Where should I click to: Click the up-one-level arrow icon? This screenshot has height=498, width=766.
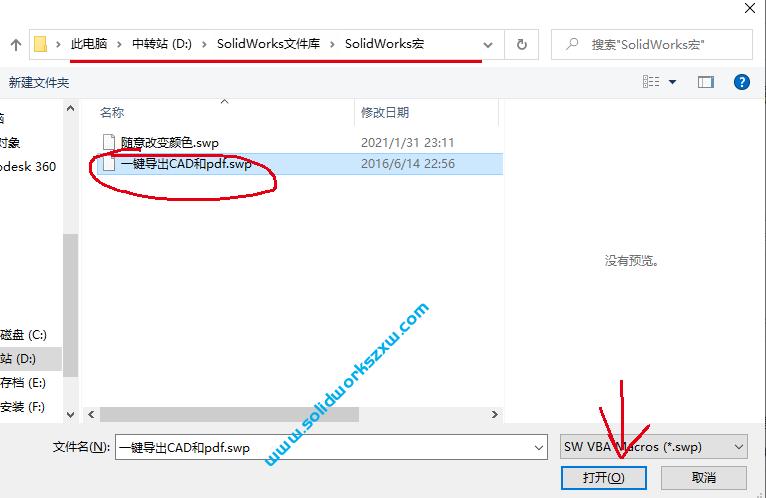(x=16, y=45)
